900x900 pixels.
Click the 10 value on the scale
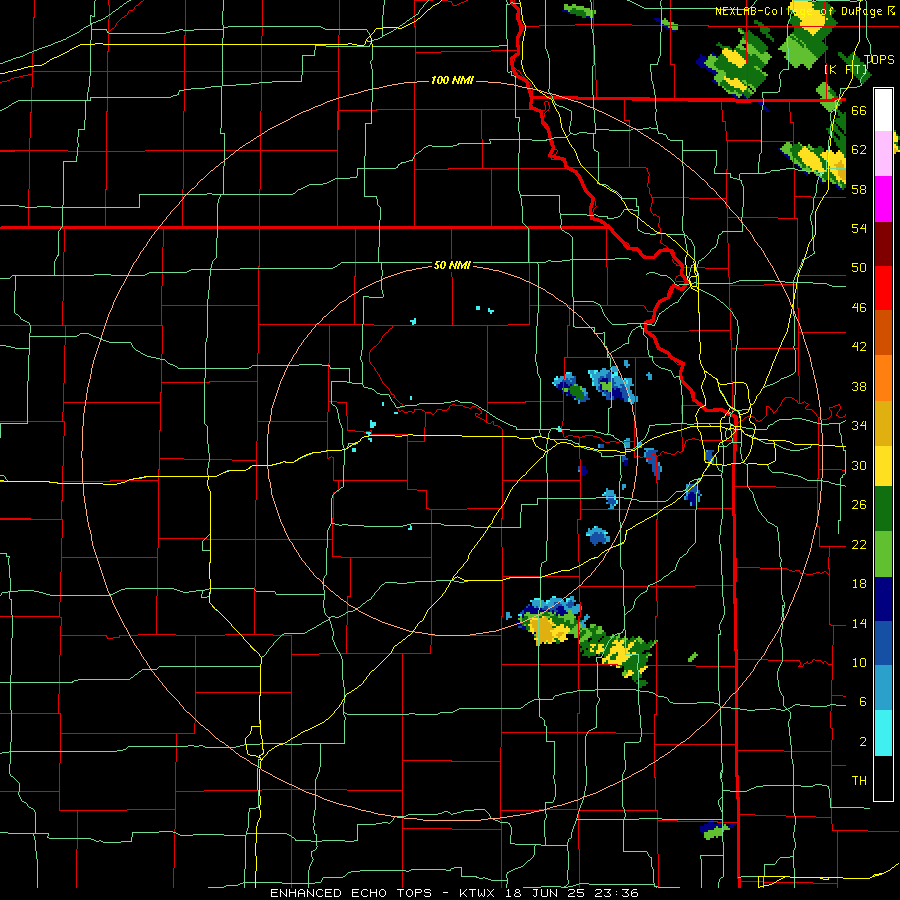click(859, 662)
